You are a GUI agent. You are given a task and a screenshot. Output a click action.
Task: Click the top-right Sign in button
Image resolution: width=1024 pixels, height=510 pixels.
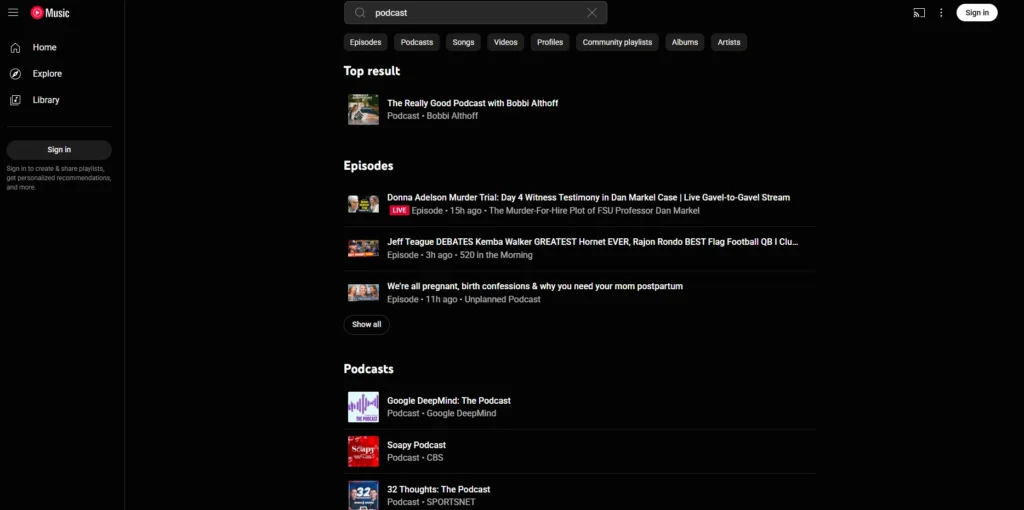point(977,12)
